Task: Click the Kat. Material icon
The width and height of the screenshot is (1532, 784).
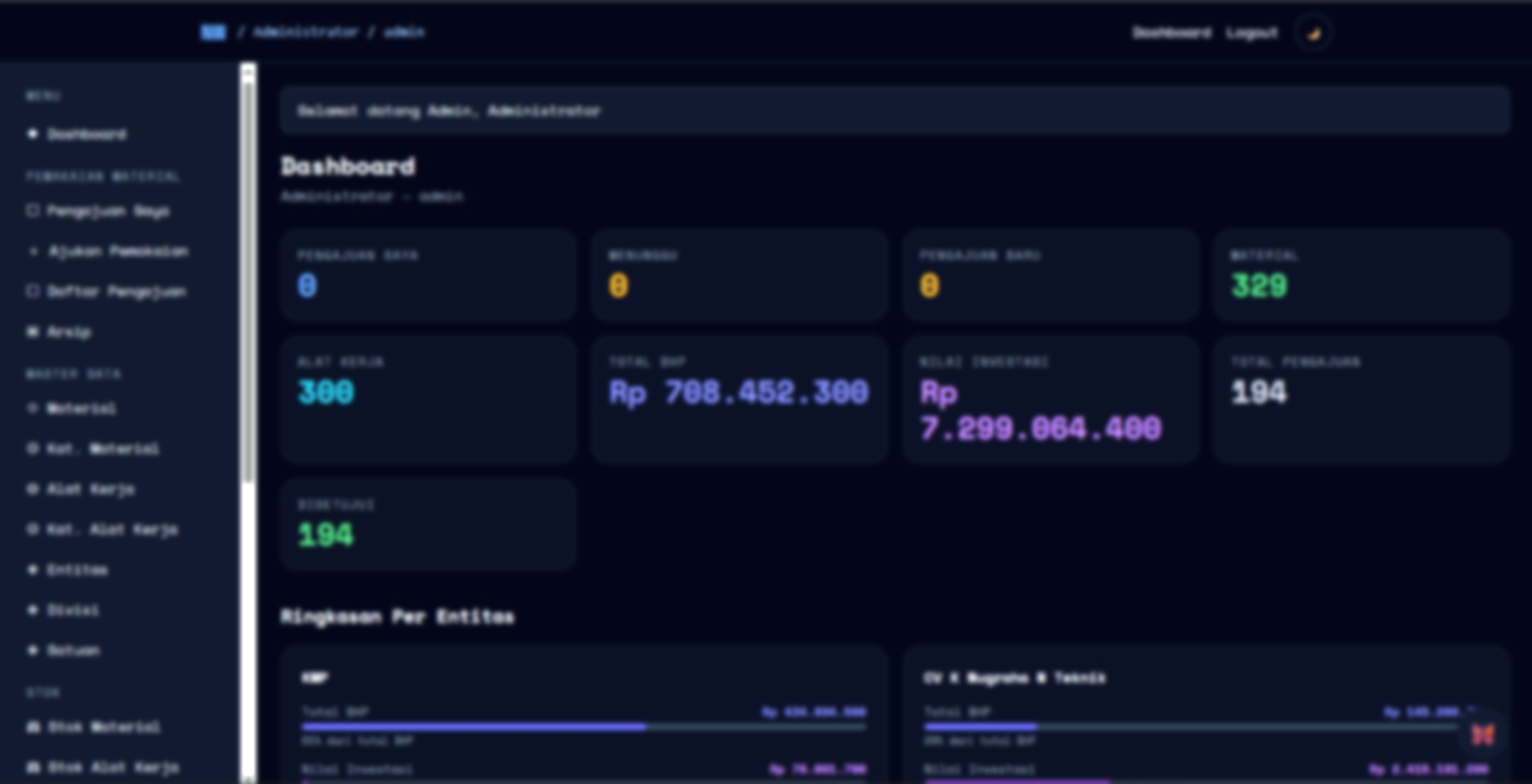Action: pos(33,448)
